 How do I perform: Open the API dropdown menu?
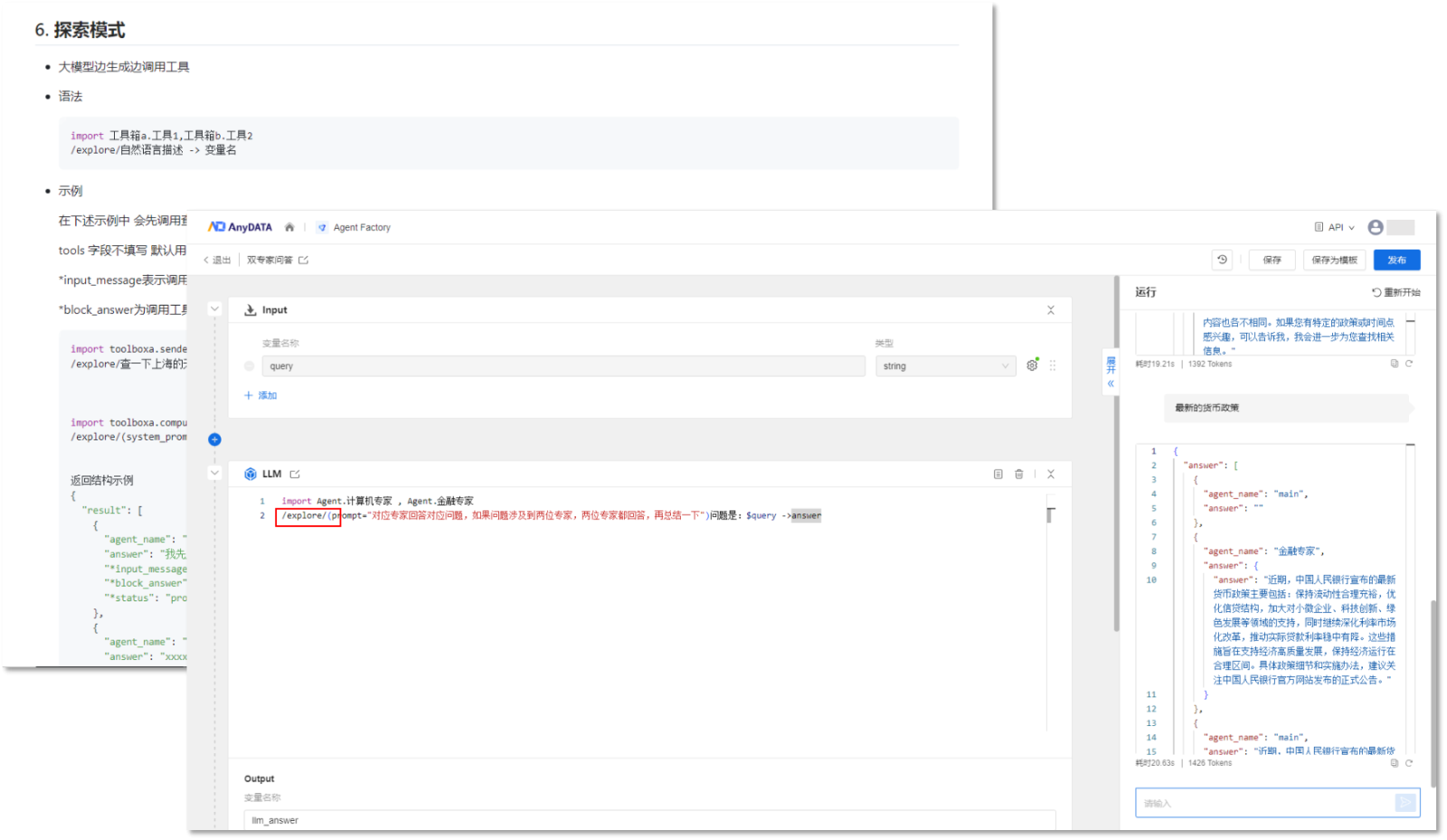point(1335,228)
